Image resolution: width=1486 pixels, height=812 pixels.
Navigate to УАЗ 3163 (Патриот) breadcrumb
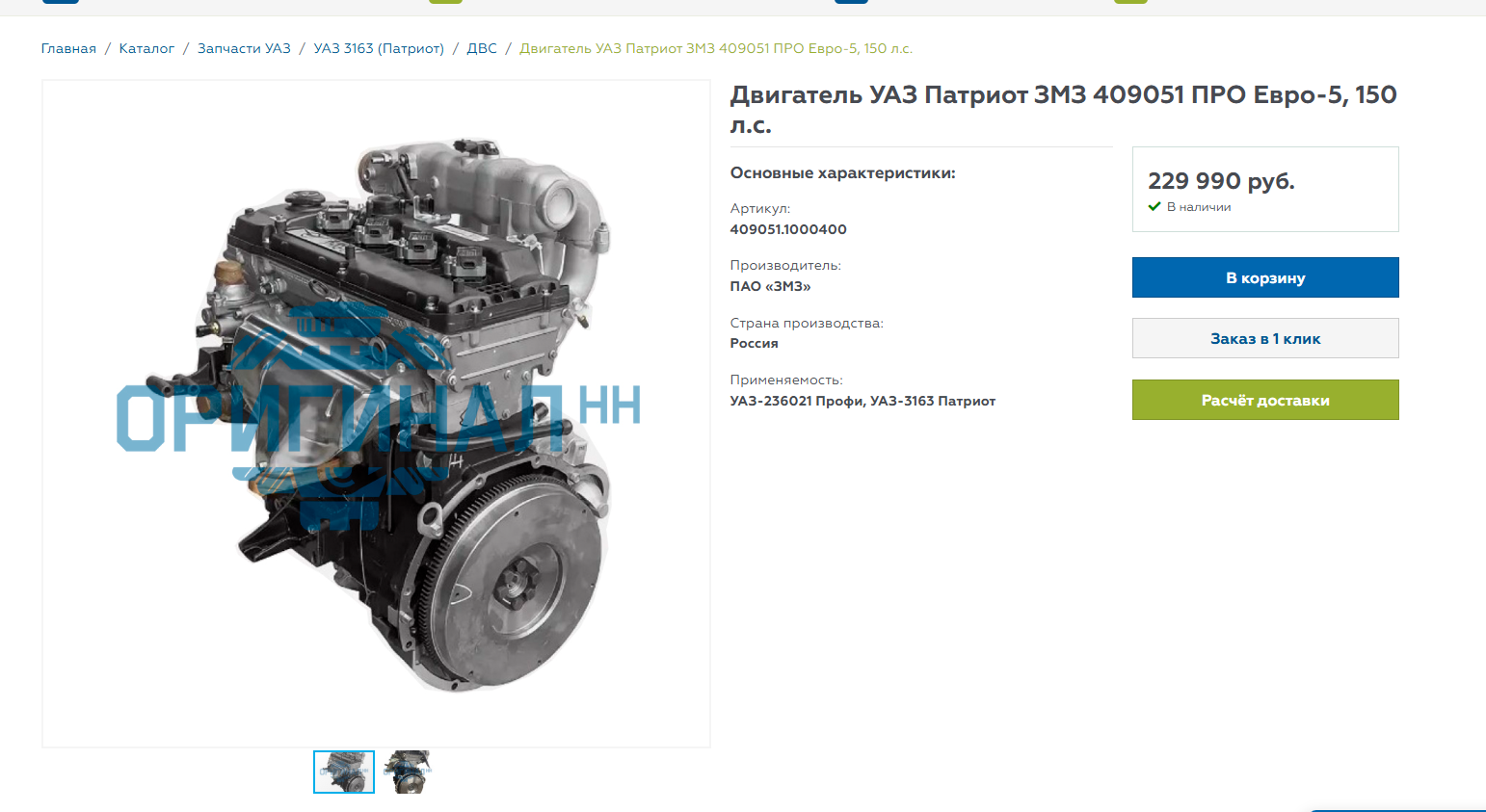click(x=379, y=48)
